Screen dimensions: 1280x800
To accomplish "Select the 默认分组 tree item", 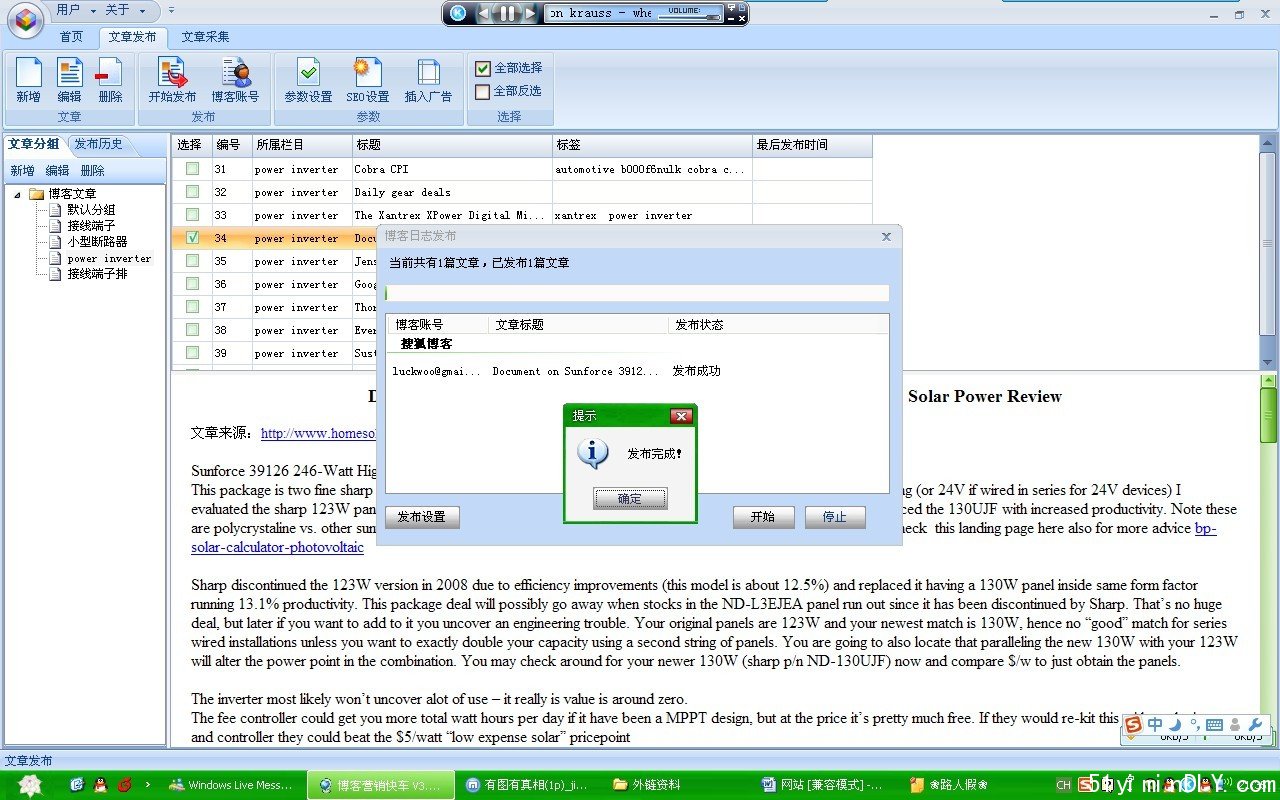I will (x=91, y=210).
